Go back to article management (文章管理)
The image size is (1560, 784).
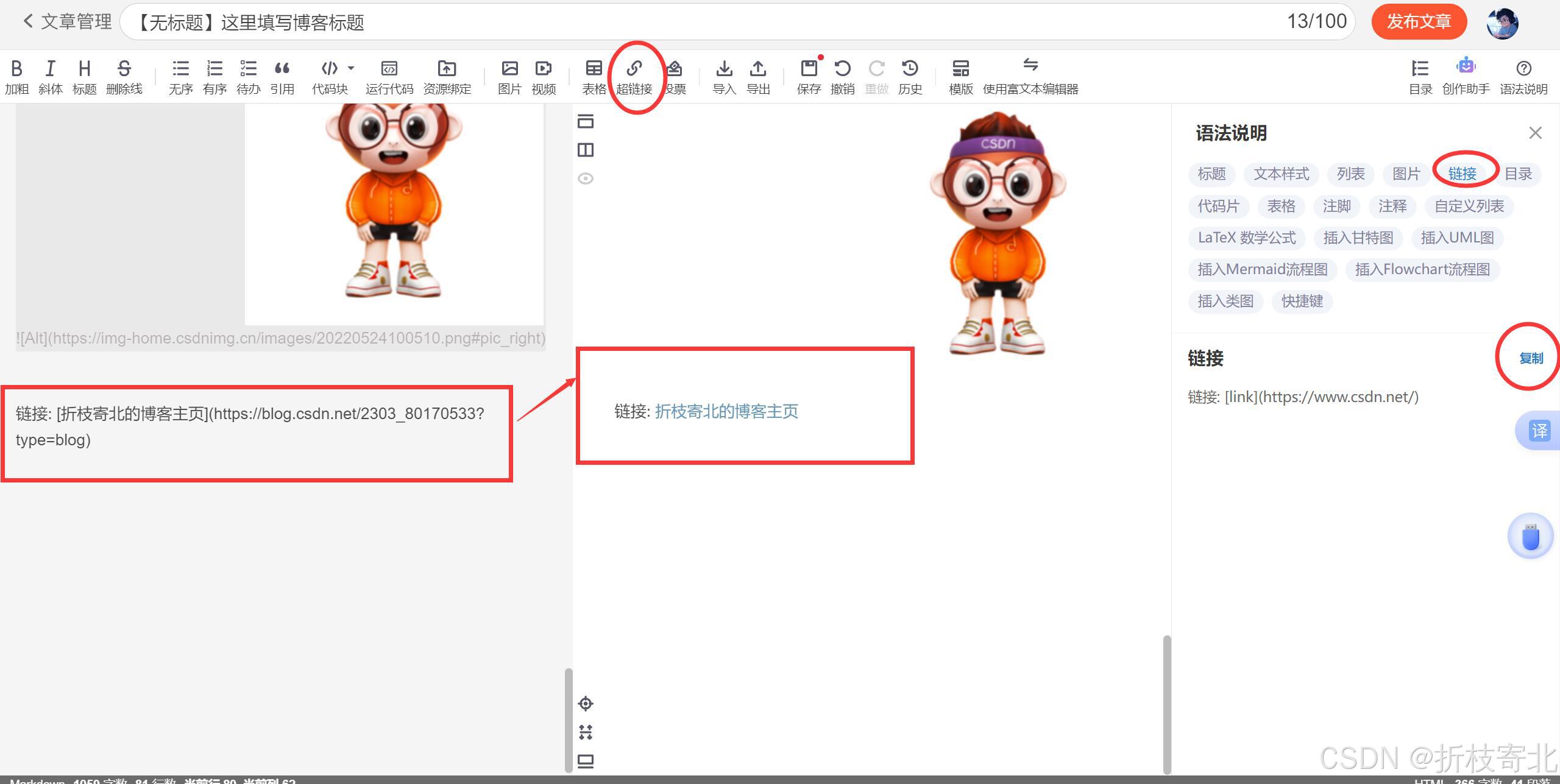point(67,22)
